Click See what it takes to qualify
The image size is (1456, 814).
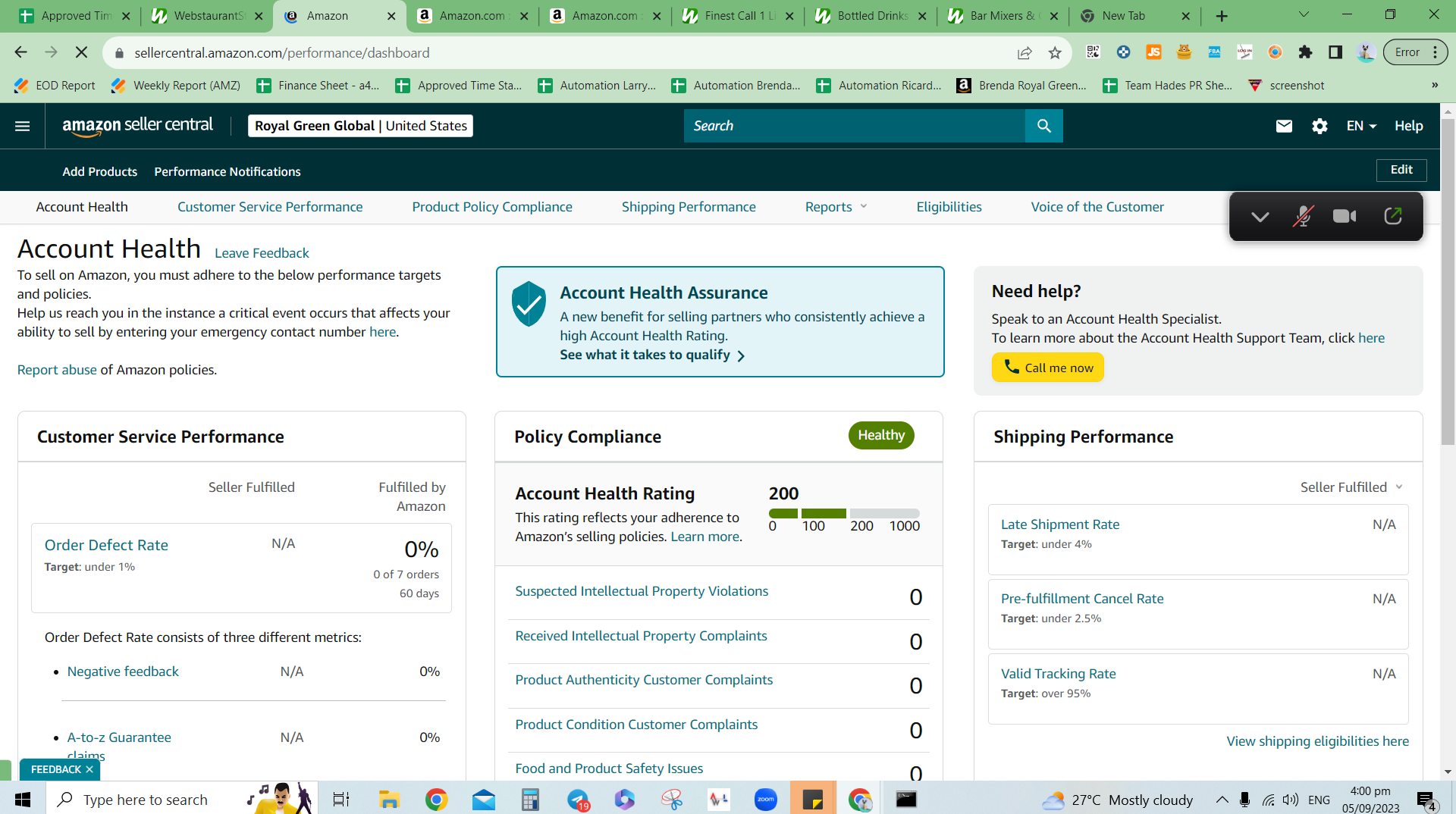(x=652, y=355)
